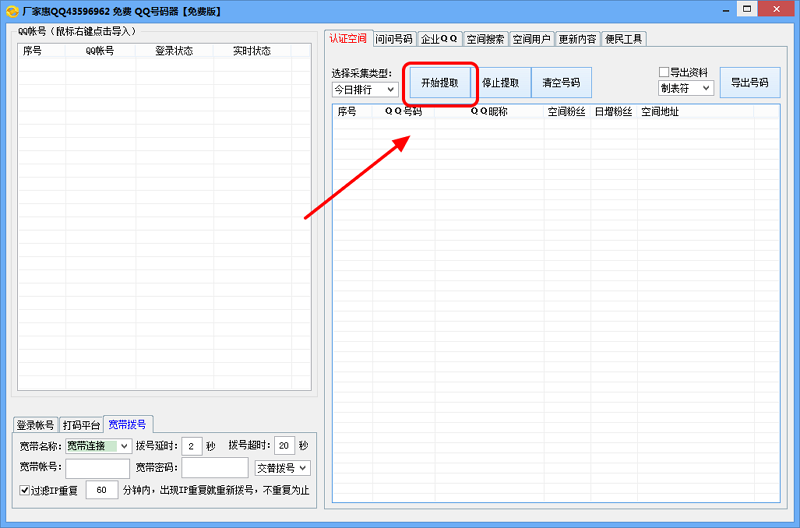Click the QQ号码 column header
Image resolution: width=800 pixels, height=528 pixels.
click(x=404, y=111)
